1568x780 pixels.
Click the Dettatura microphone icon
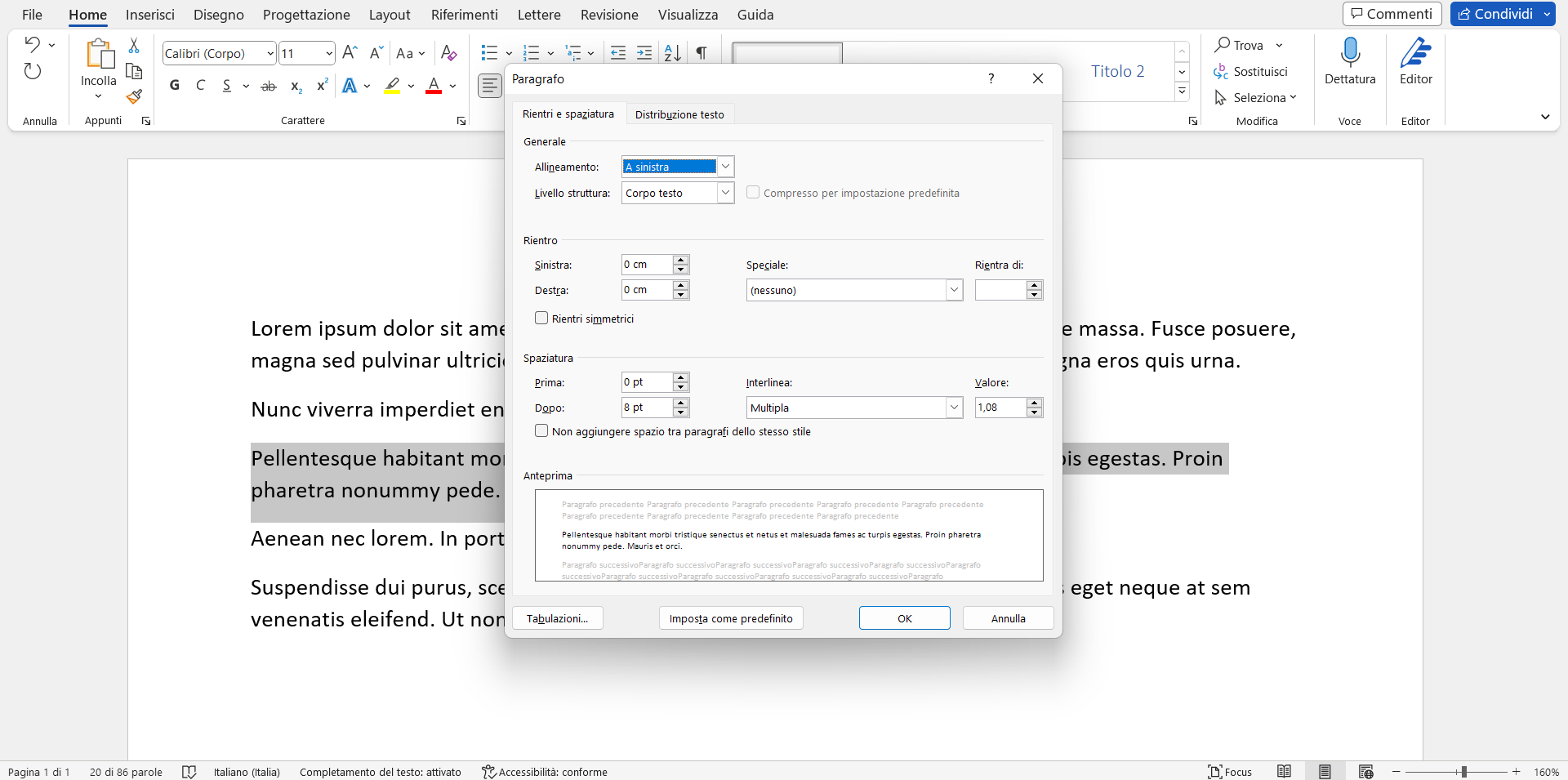pos(1350,53)
